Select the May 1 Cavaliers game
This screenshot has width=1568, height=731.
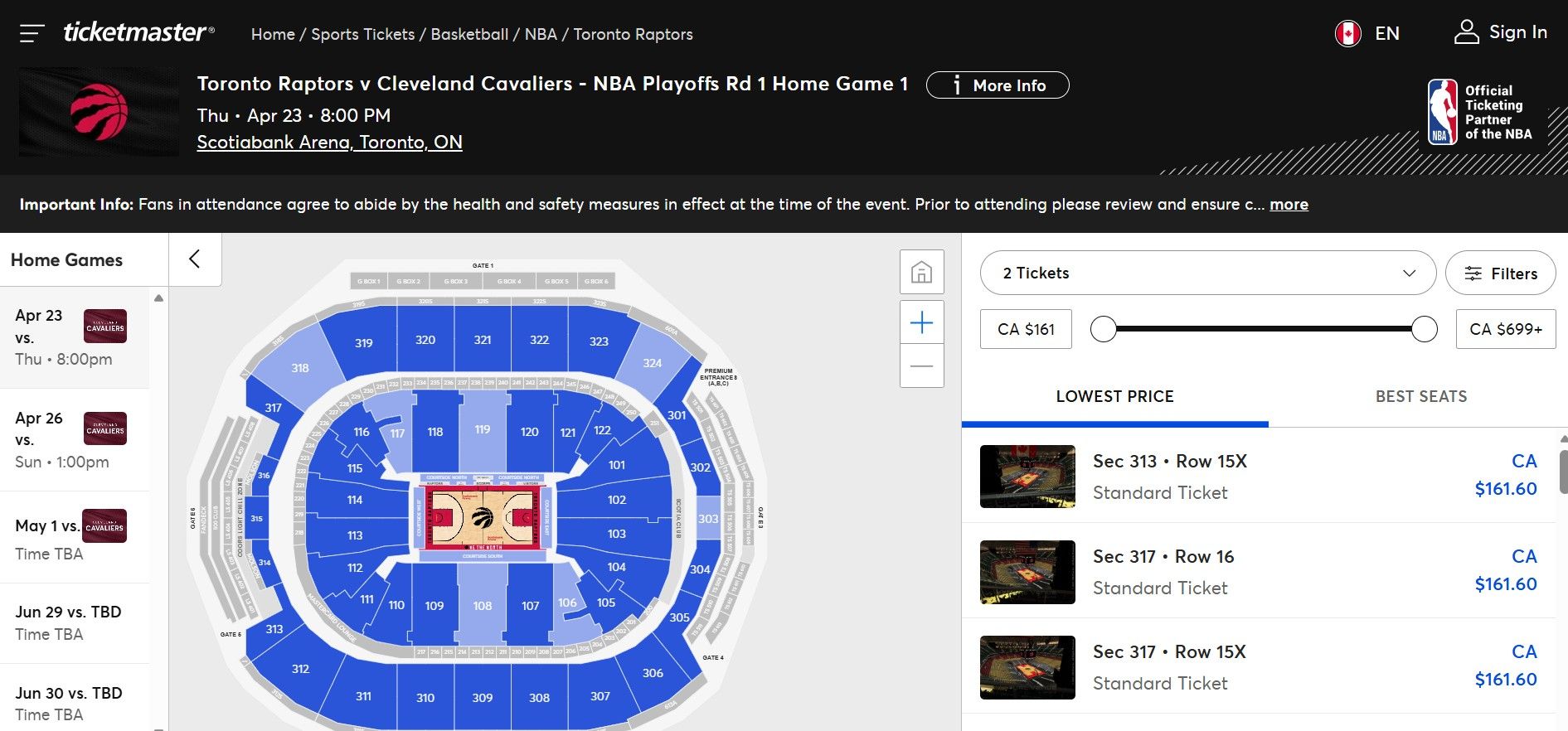coord(75,535)
